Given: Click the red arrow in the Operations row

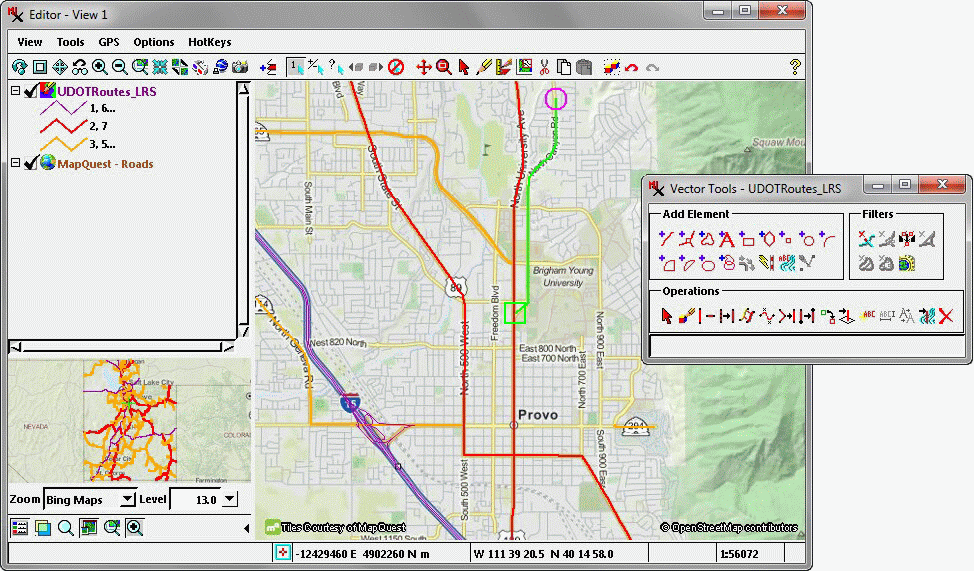Looking at the screenshot, I should pos(667,316).
